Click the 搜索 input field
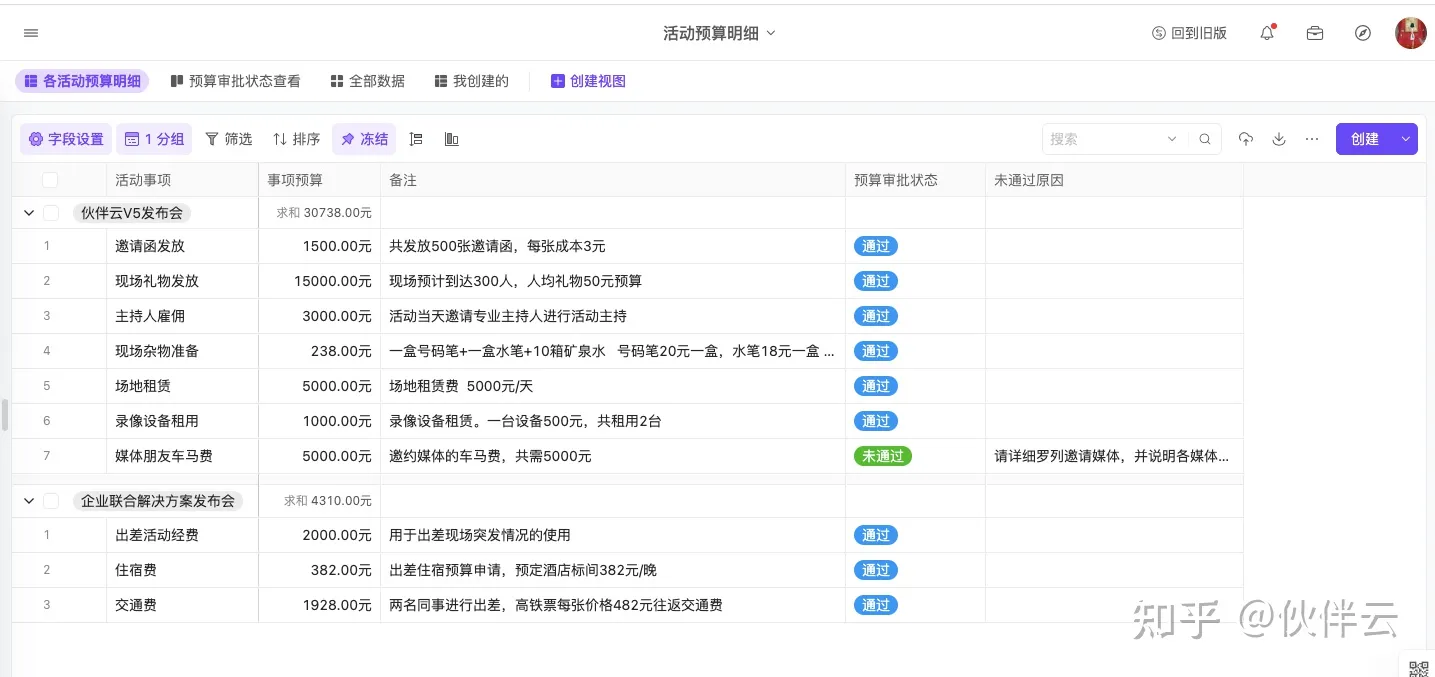1435x677 pixels. click(x=1105, y=139)
